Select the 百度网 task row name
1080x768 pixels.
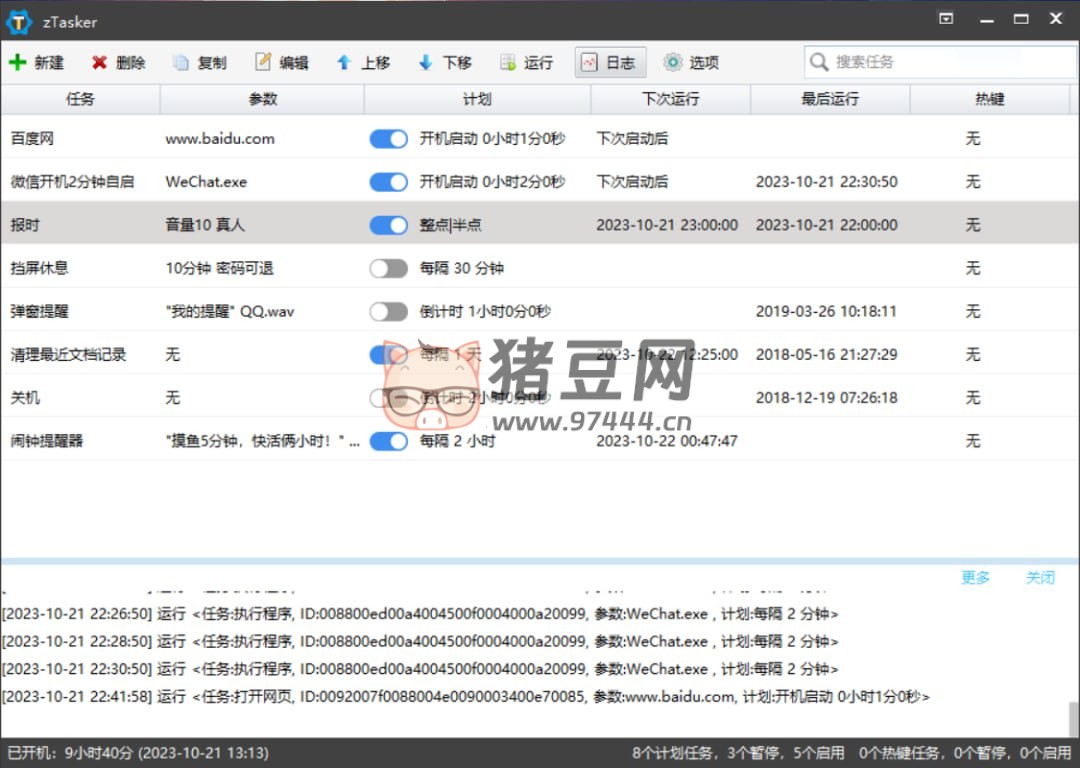point(32,139)
